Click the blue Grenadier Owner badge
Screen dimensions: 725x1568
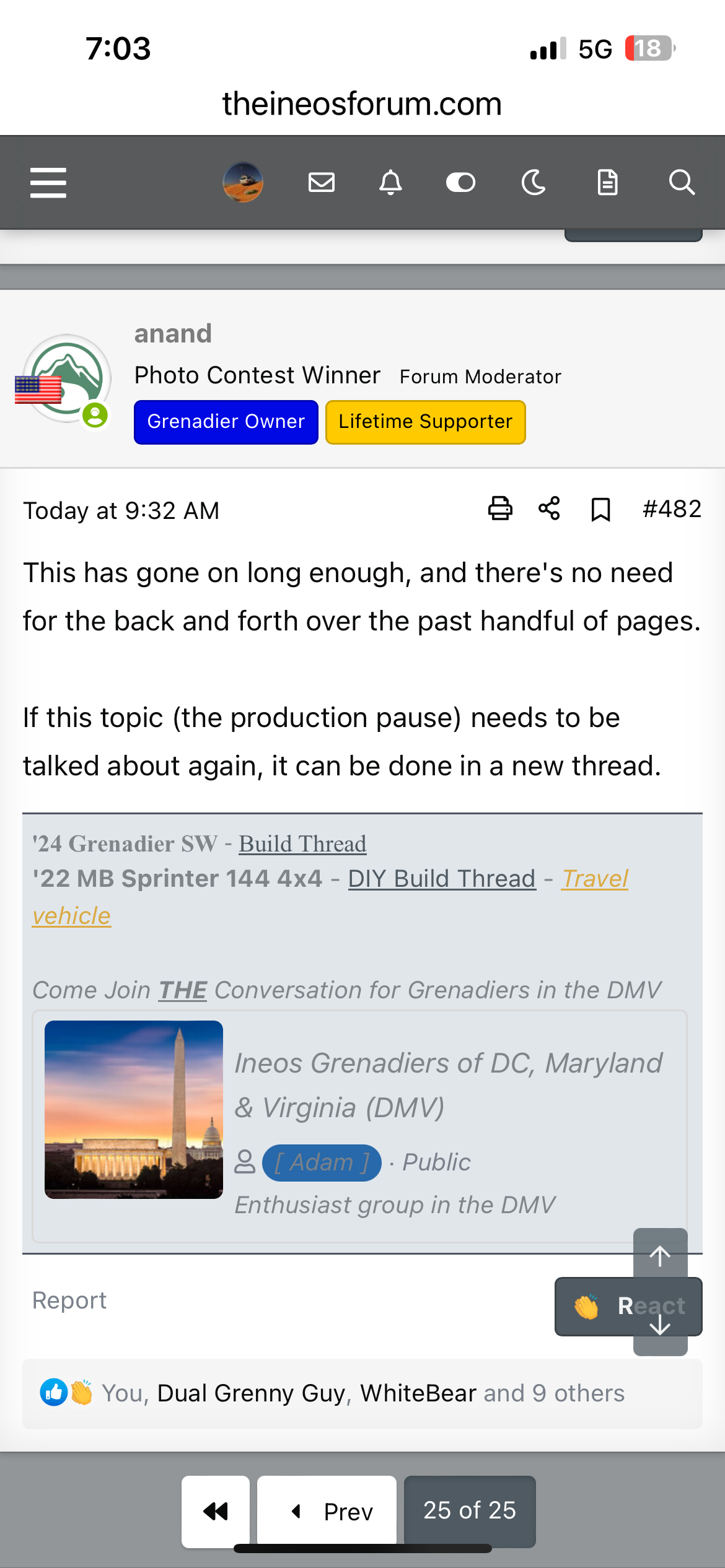pos(226,422)
